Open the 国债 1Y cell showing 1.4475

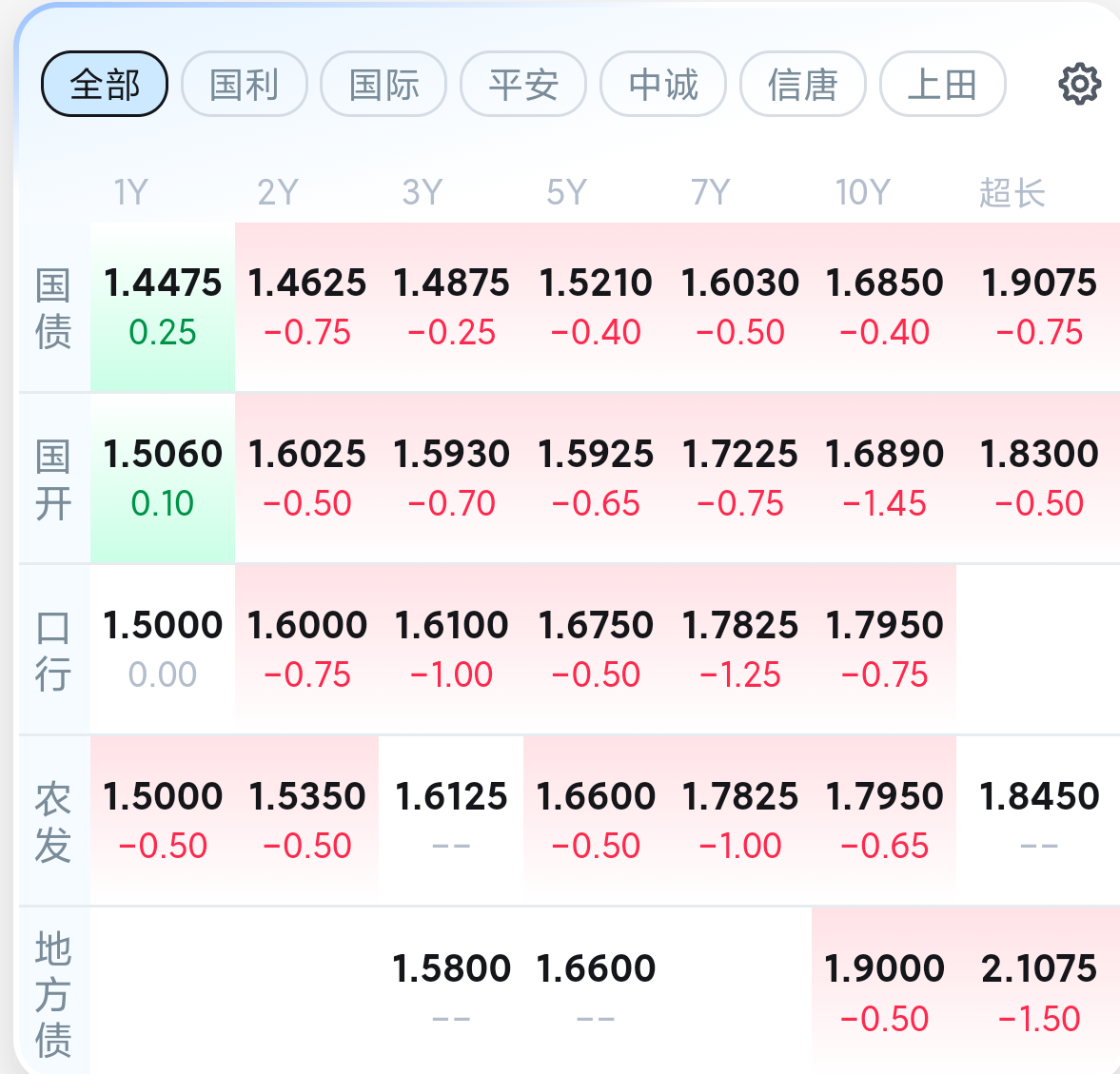(163, 307)
